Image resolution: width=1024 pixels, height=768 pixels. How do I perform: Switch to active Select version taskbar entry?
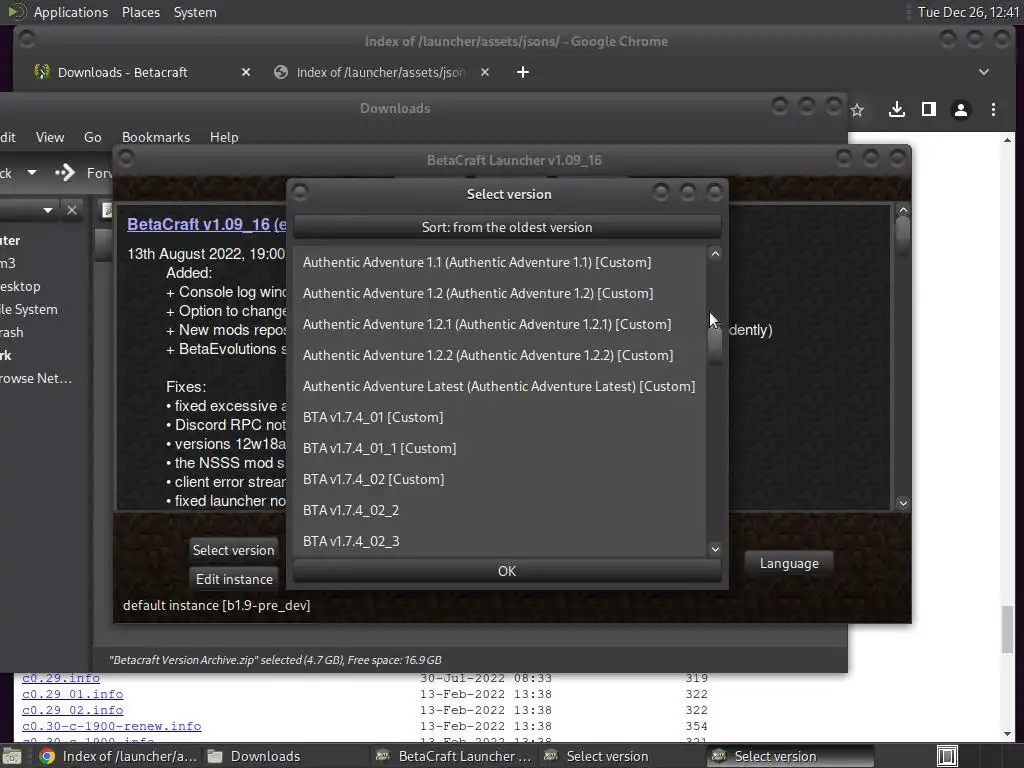click(x=791, y=756)
